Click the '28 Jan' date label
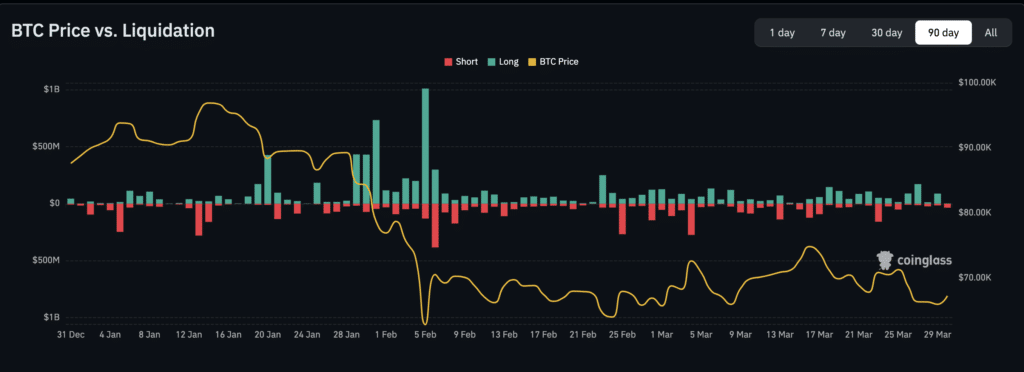 347,334
